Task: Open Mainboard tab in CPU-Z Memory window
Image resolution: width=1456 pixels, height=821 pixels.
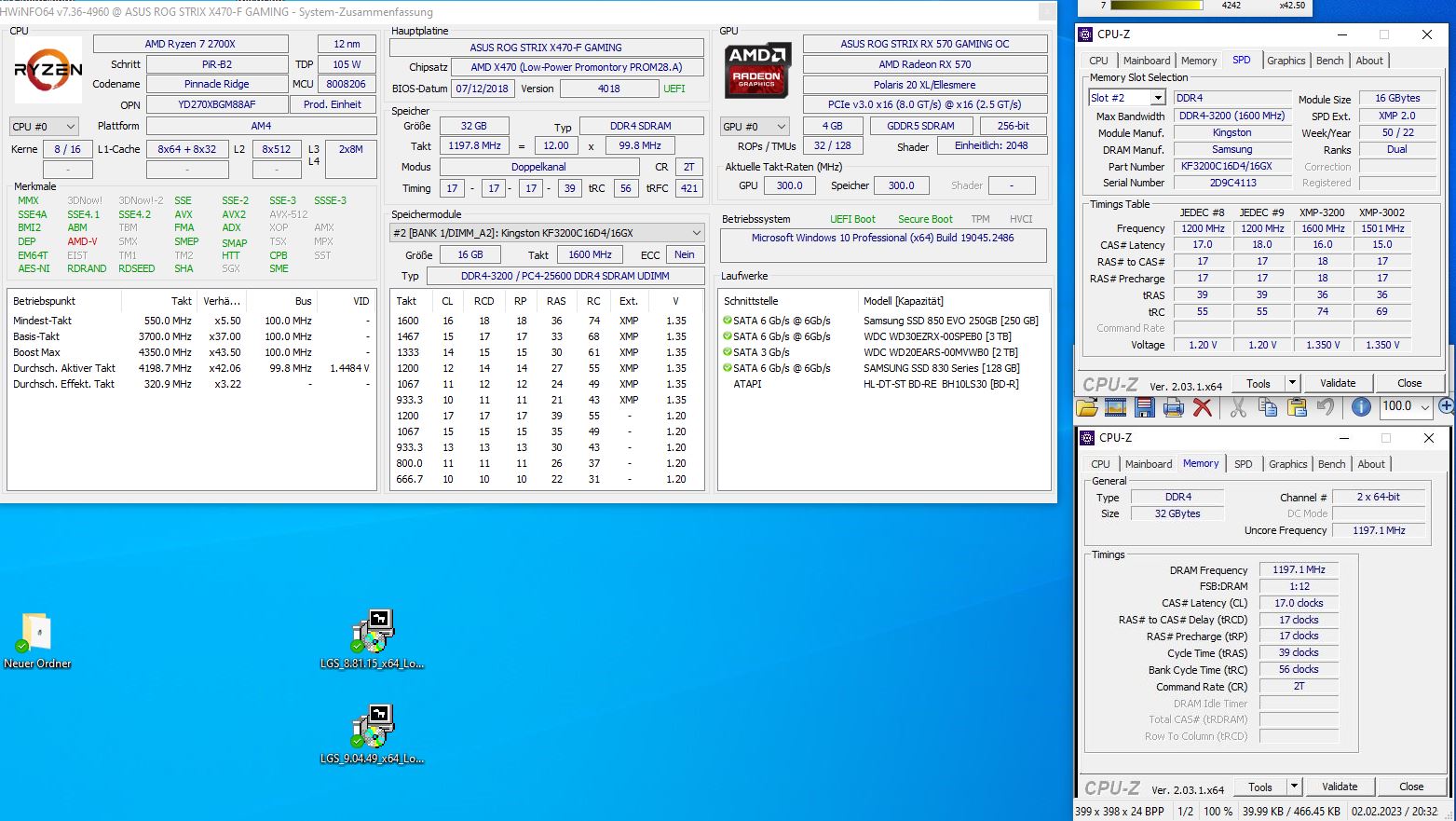Action: pyautogui.click(x=1148, y=464)
